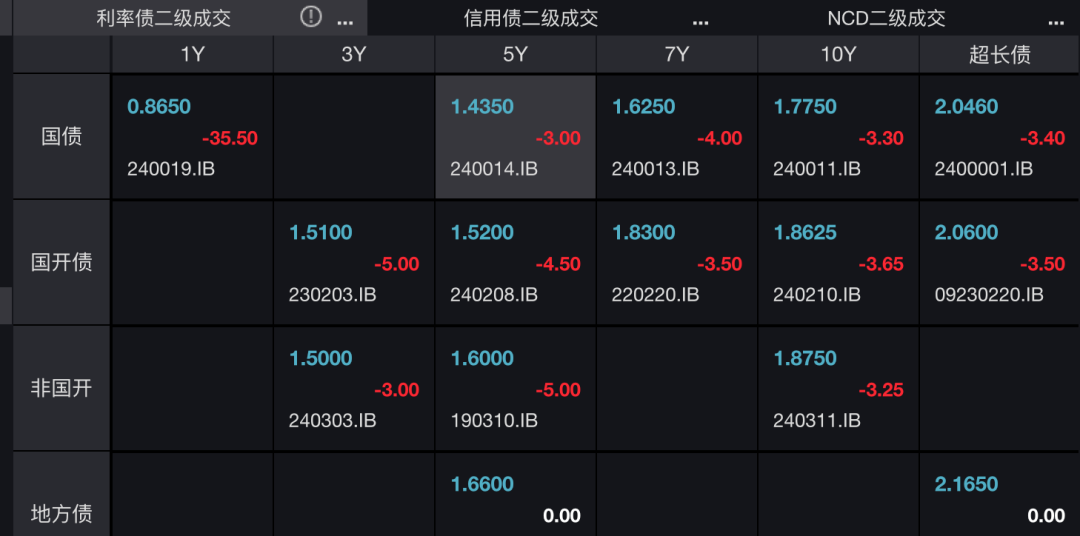Click the 地方债 5Y yield 1.6600
This screenshot has height=536, width=1080.
click(482, 485)
